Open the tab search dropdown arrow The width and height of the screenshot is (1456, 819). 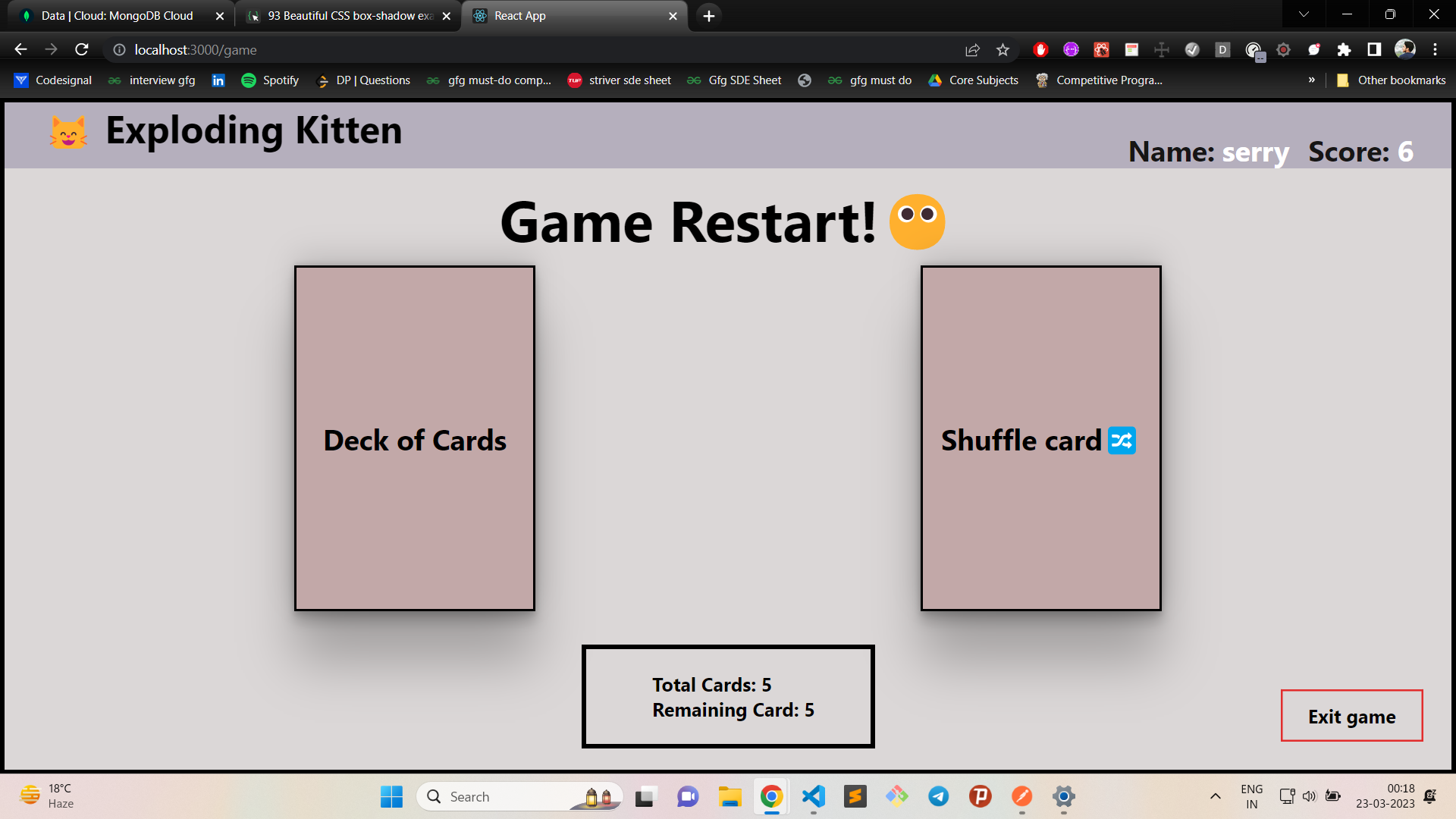pyautogui.click(x=1304, y=14)
